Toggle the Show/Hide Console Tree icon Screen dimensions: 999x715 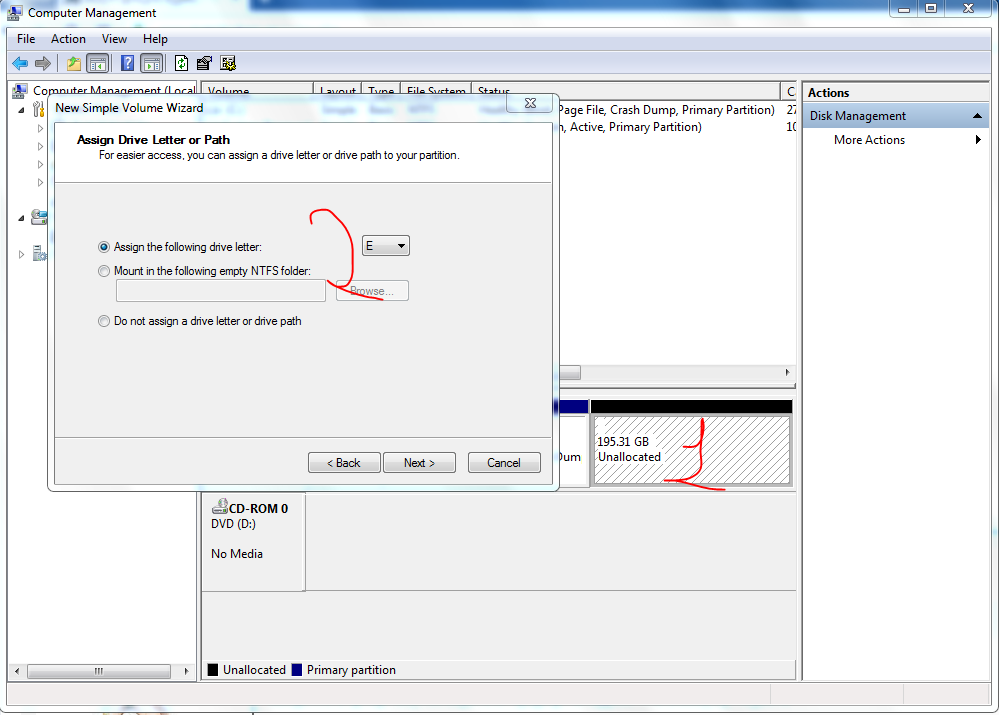[x=97, y=63]
